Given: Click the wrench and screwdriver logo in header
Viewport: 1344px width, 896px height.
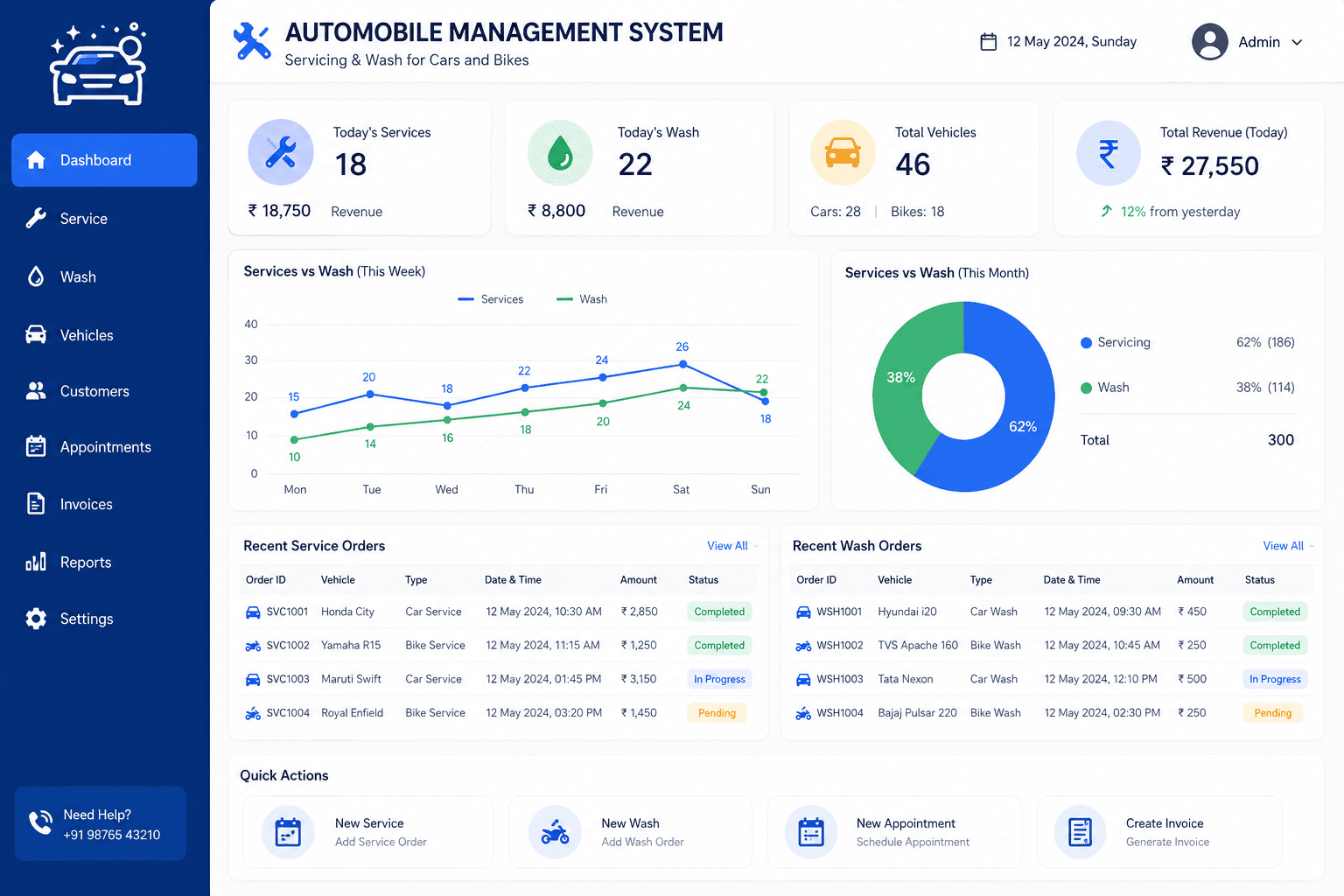Looking at the screenshot, I should pyautogui.click(x=252, y=41).
